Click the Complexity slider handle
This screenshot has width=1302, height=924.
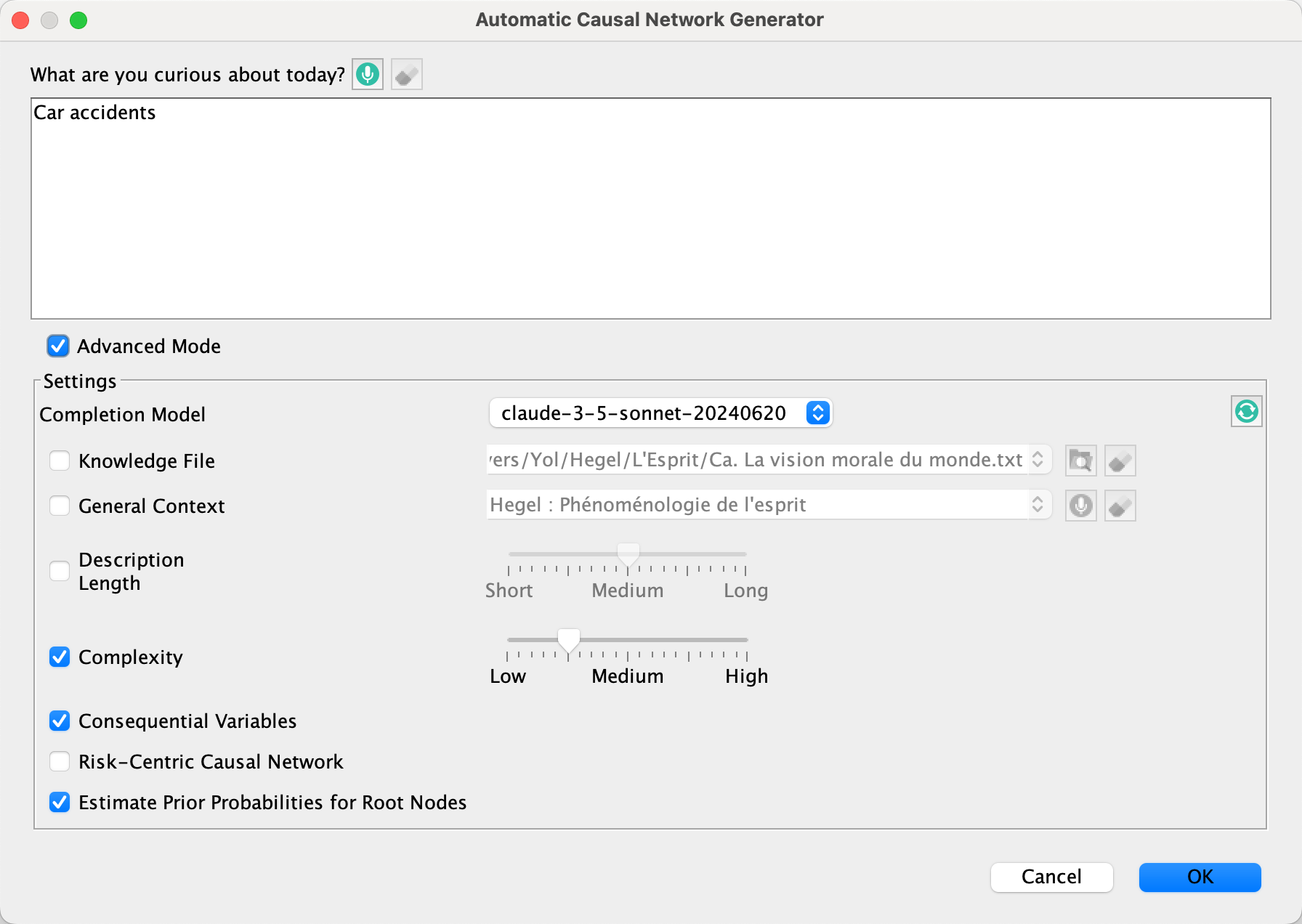coord(569,641)
